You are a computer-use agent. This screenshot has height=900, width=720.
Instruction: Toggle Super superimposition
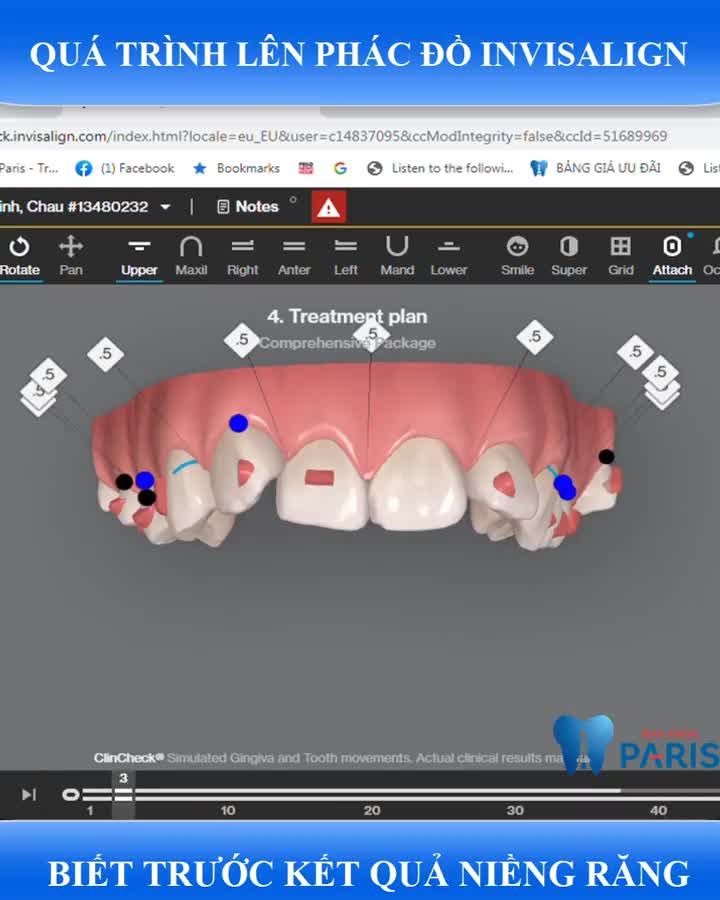pyautogui.click(x=568, y=256)
